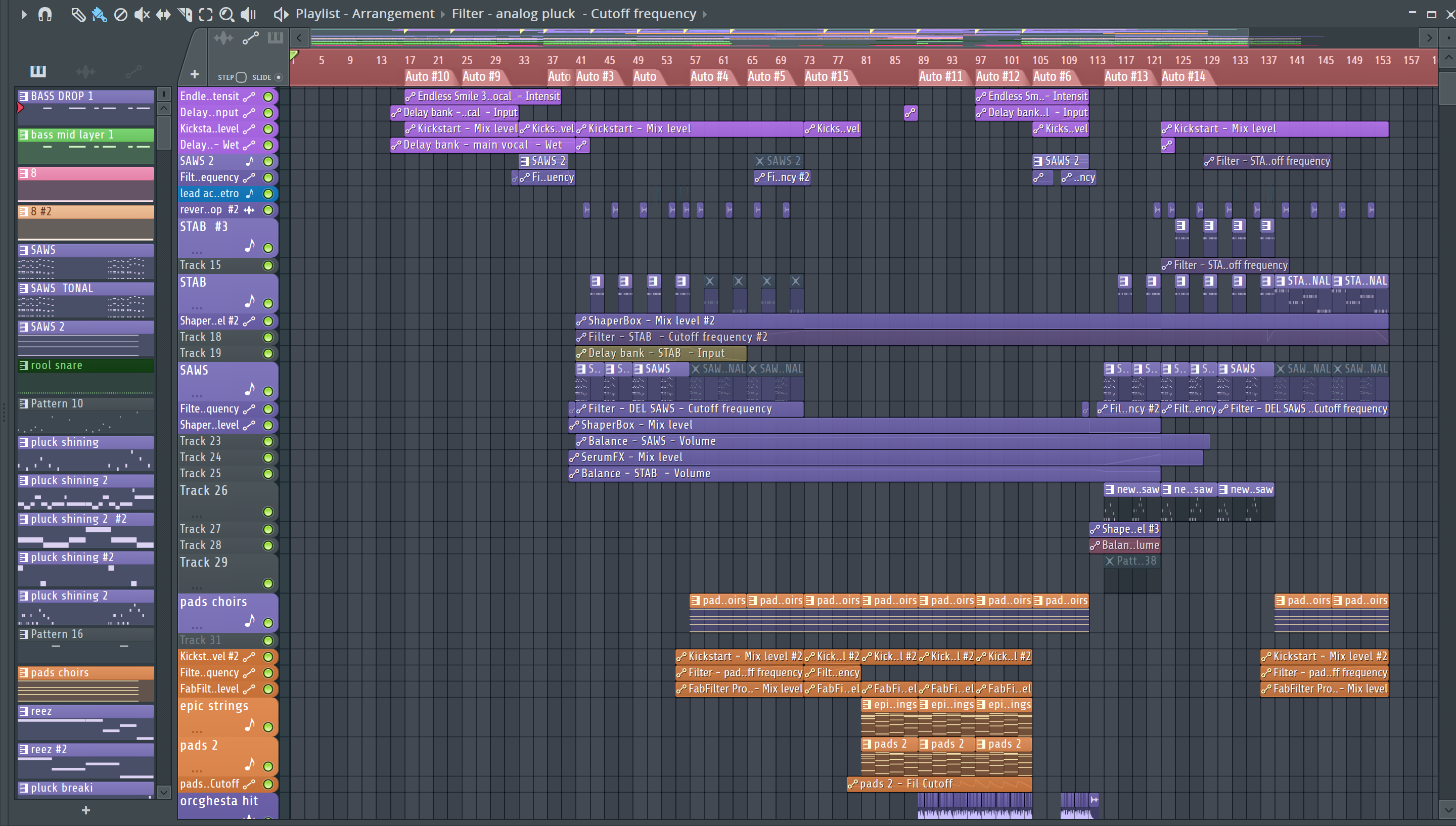This screenshot has height=826, width=1456.
Task: Open dropdown arrow after Cutoff frequency
Action: pos(705,14)
